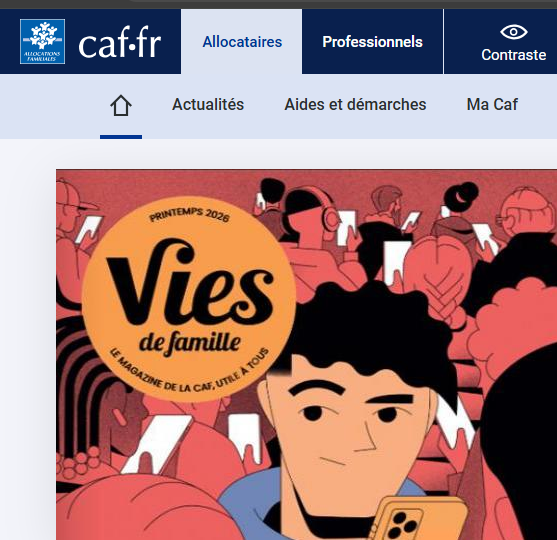Toggle contrast with the eye icon
557x540 pixels.
pos(514,32)
